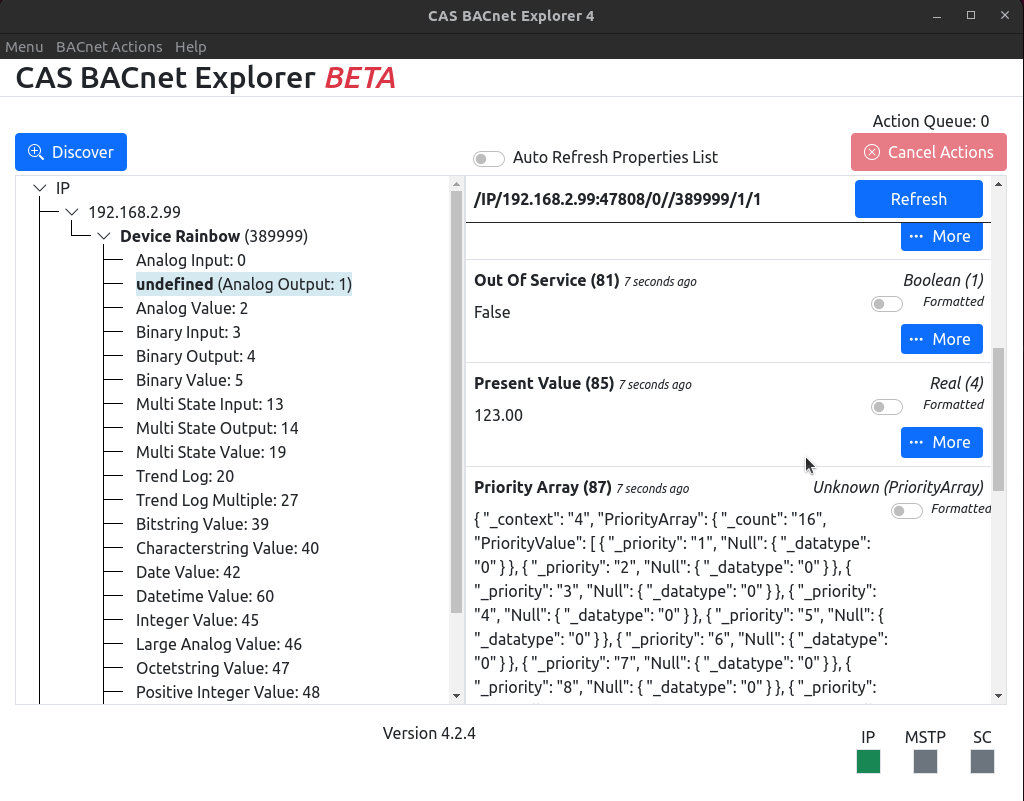Select Binary Output: 4 in tree

[195, 356]
